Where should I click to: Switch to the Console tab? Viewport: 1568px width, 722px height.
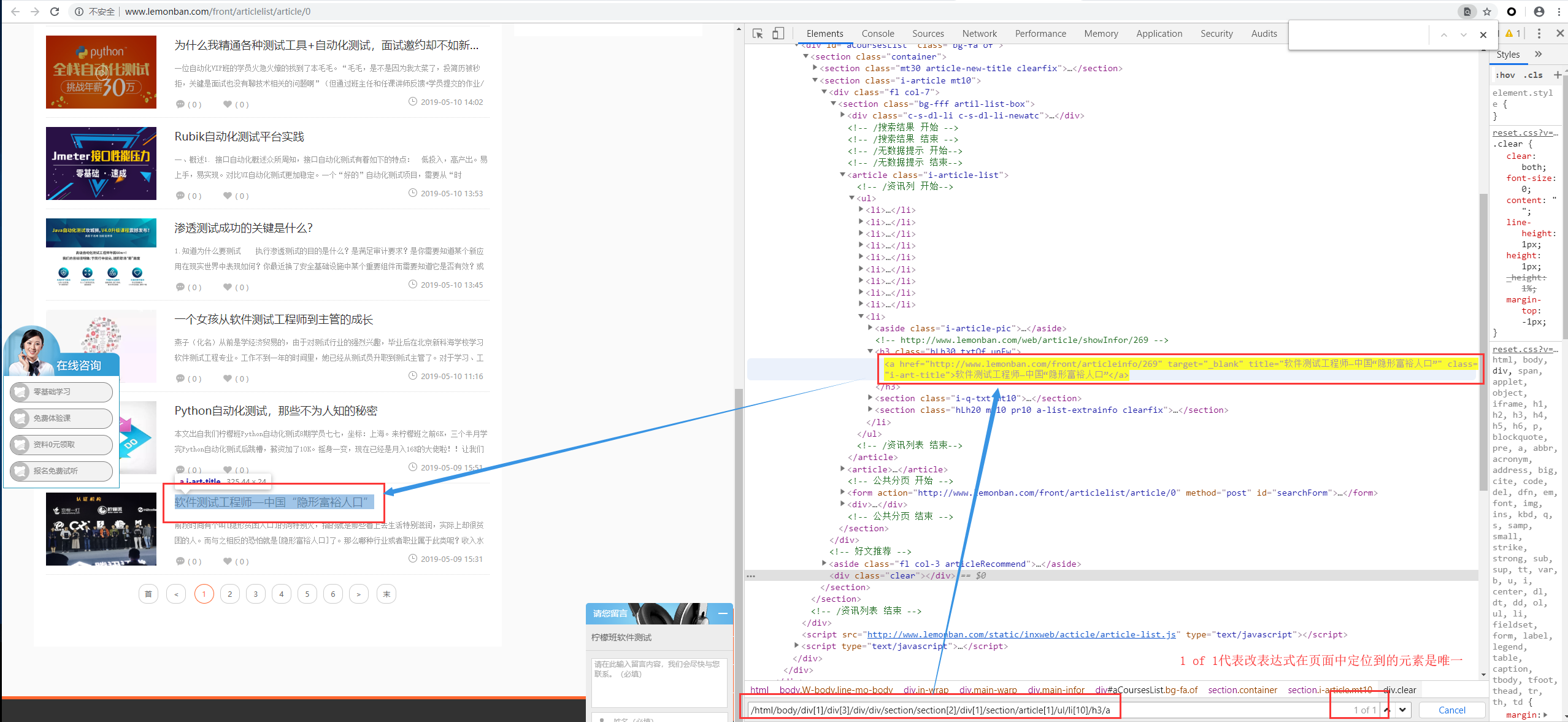click(877, 34)
